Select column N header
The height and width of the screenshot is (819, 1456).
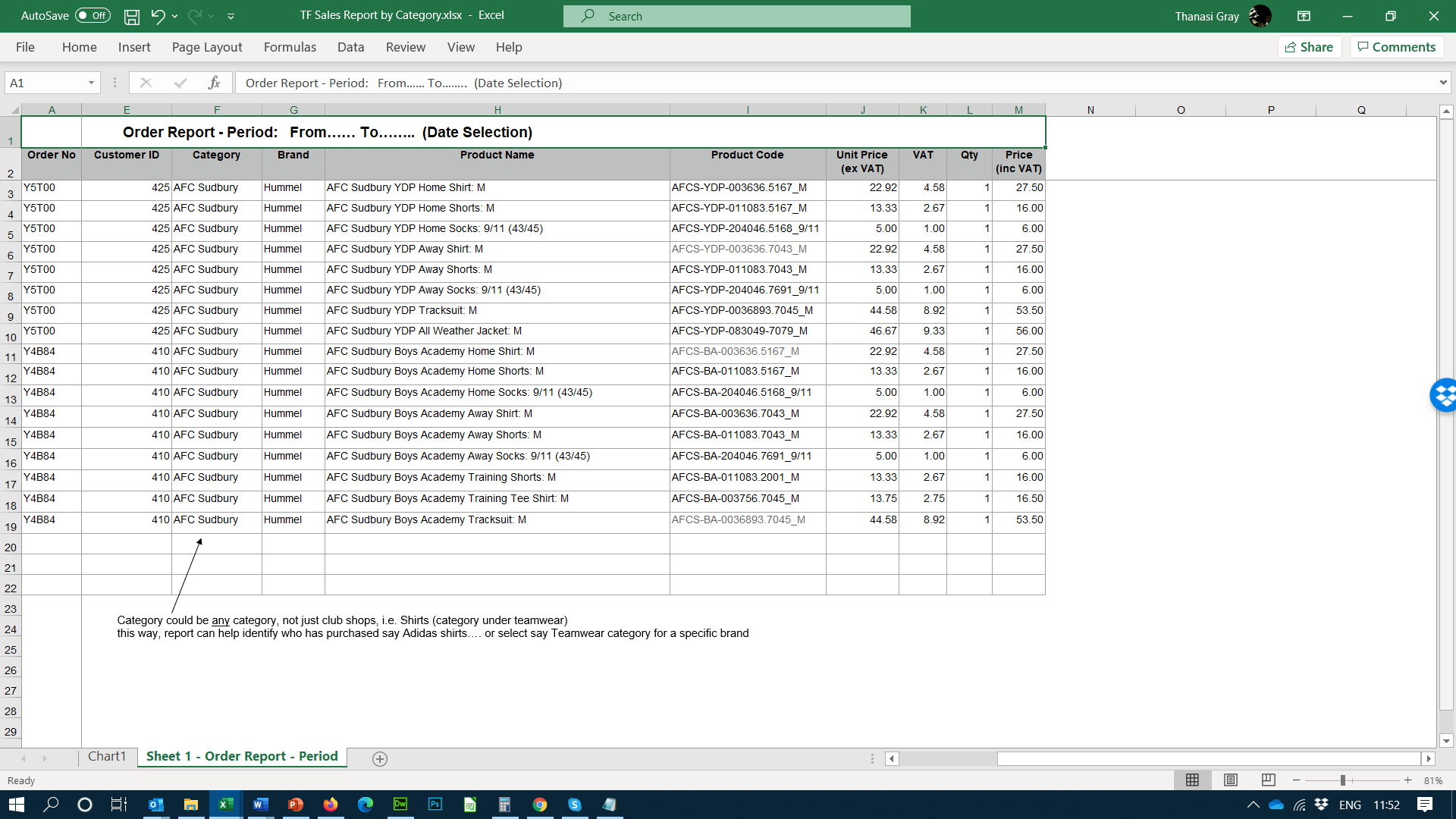pos(1090,110)
